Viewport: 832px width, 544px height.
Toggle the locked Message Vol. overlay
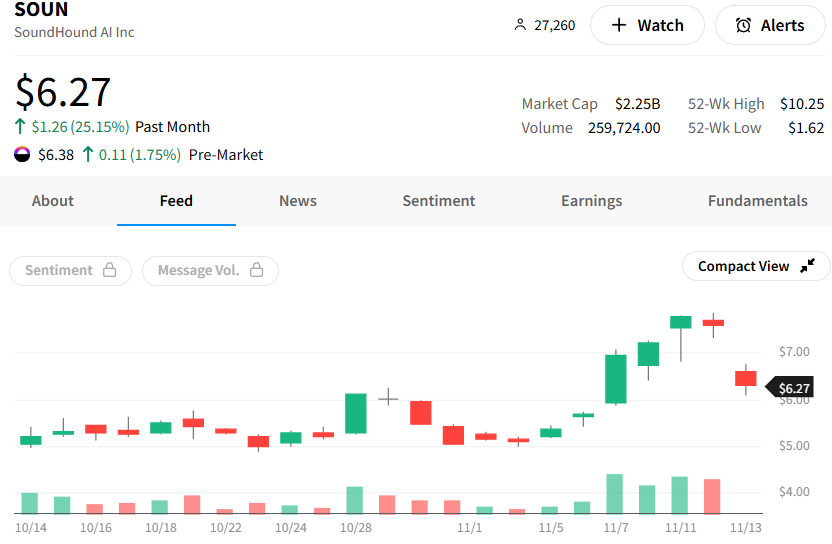coord(210,271)
